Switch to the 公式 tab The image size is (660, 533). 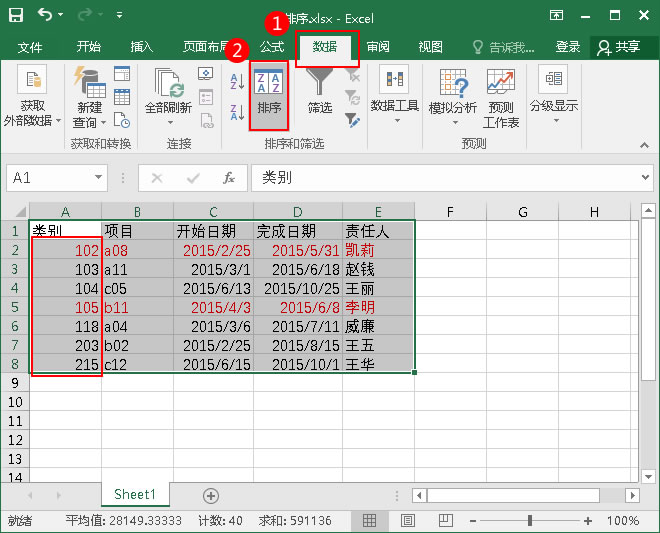272,46
